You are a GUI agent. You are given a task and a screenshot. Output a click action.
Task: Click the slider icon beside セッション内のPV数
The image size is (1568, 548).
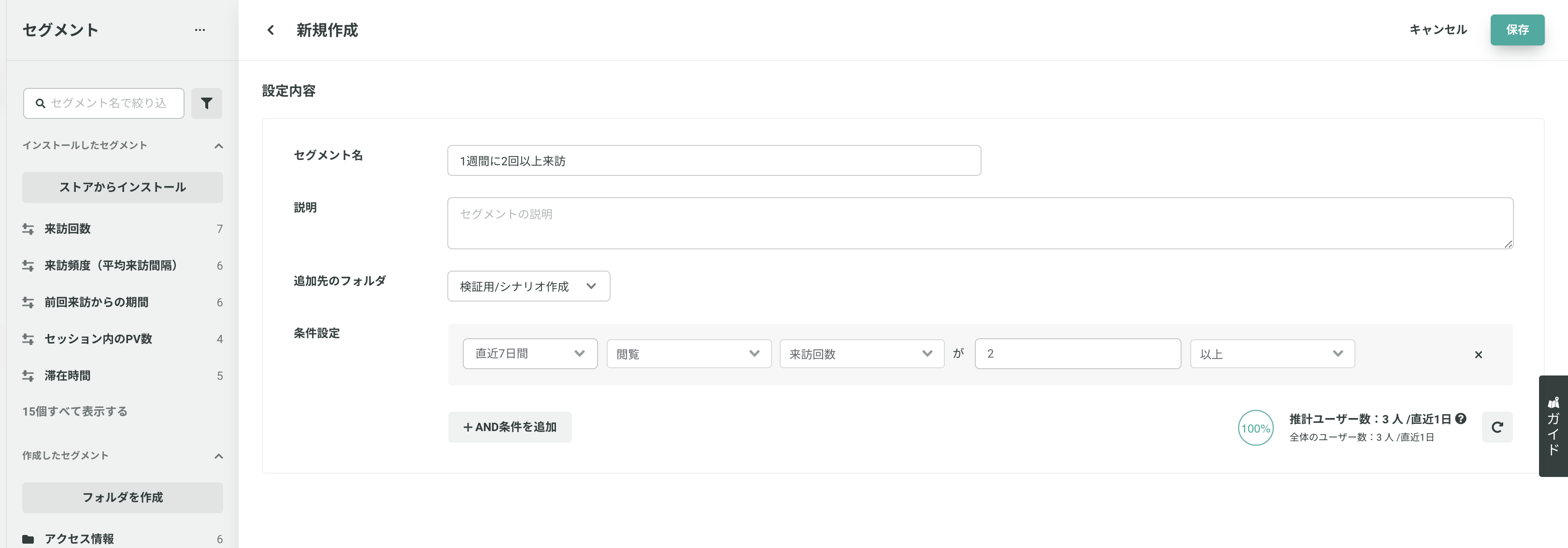click(x=28, y=339)
